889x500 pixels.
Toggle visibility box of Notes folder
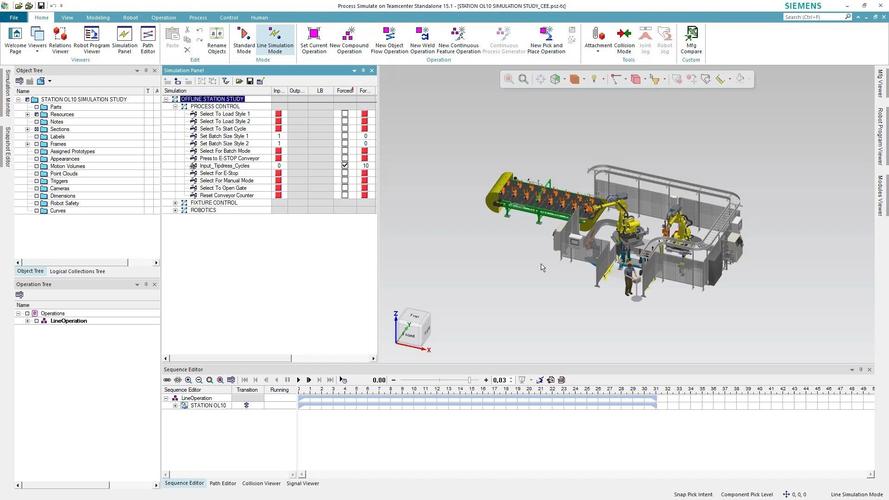(36, 121)
